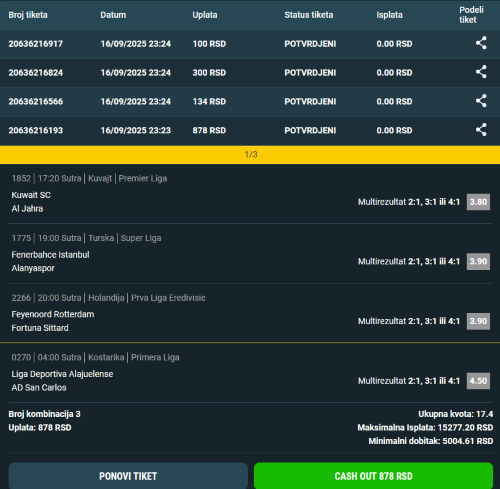This screenshot has height=489, width=500.
Task: Expand the 300 RSD ticket row
Action: click(x=250, y=73)
